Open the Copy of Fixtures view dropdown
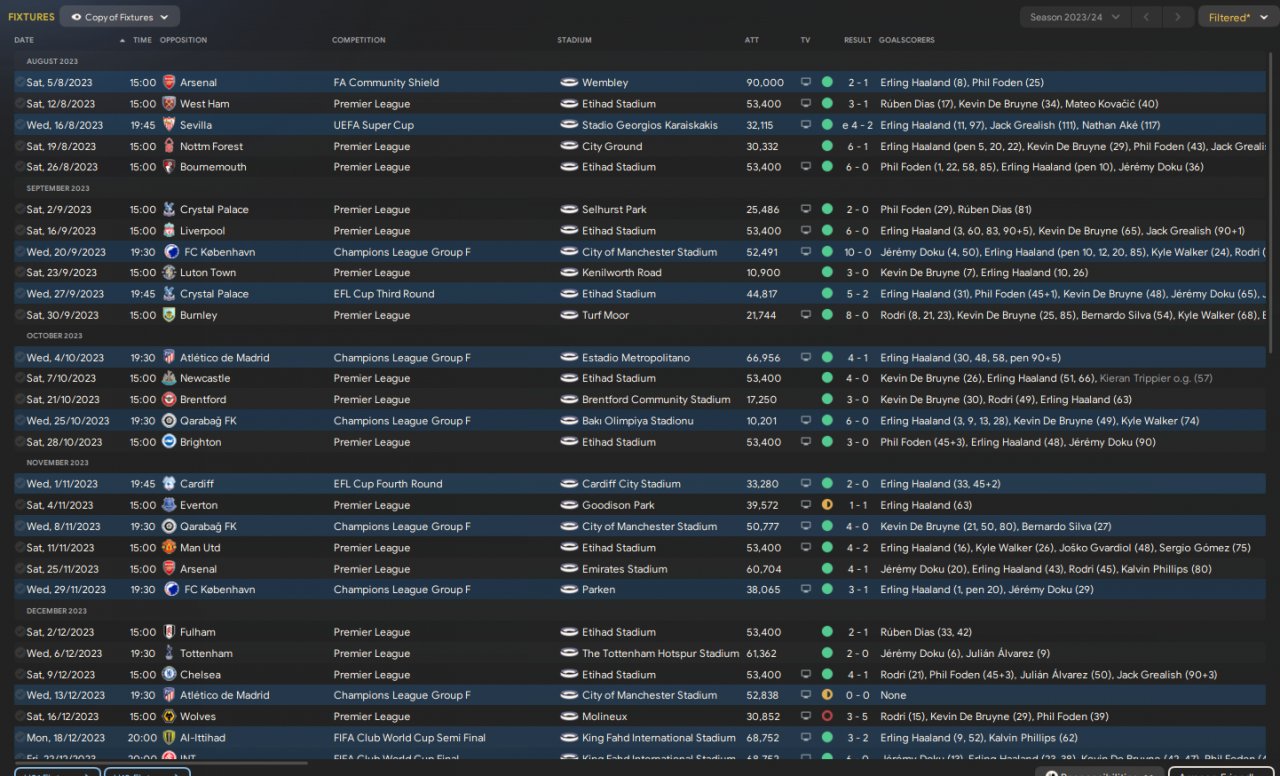This screenshot has width=1280, height=776. click(120, 17)
